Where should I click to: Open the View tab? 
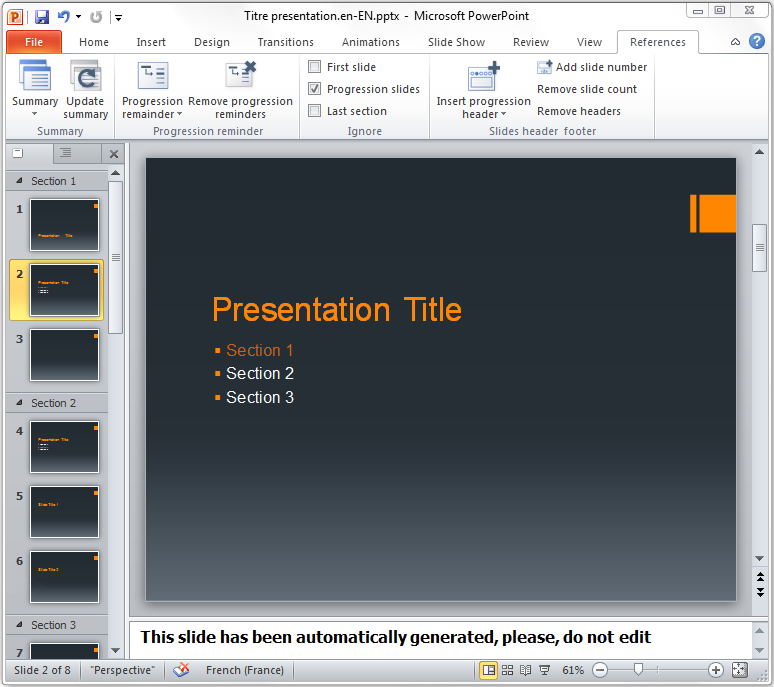pos(589,42)
